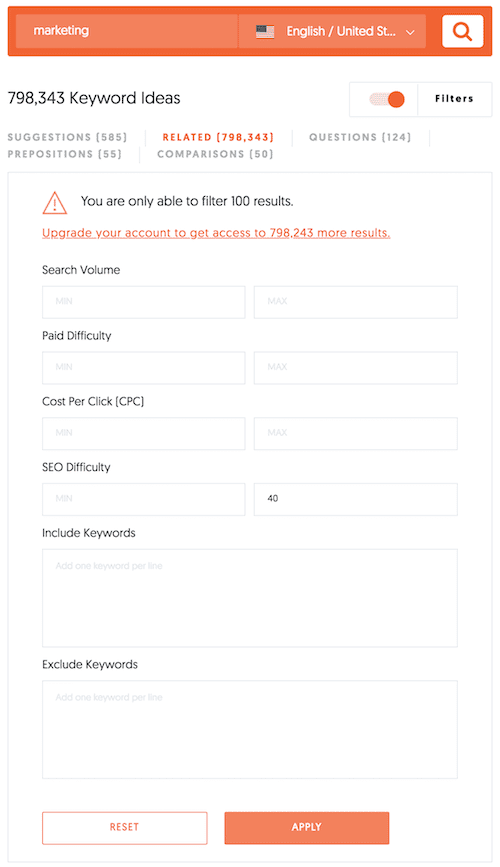Click the Search Volume MIN field
This screenshot has height=867, width=500.
(143, 301)
